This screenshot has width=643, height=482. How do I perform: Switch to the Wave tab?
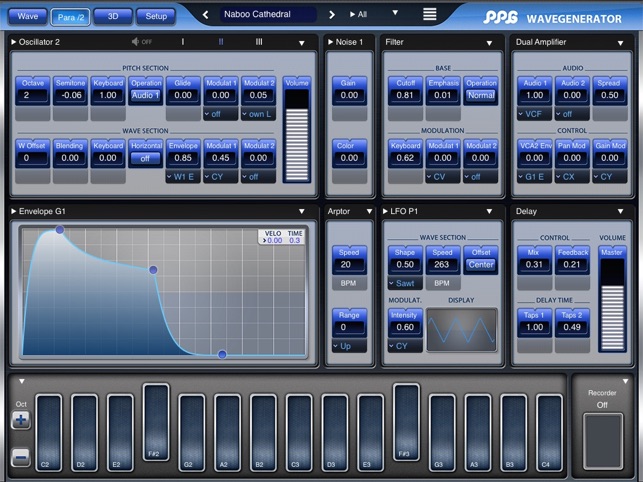click(28, 16)
